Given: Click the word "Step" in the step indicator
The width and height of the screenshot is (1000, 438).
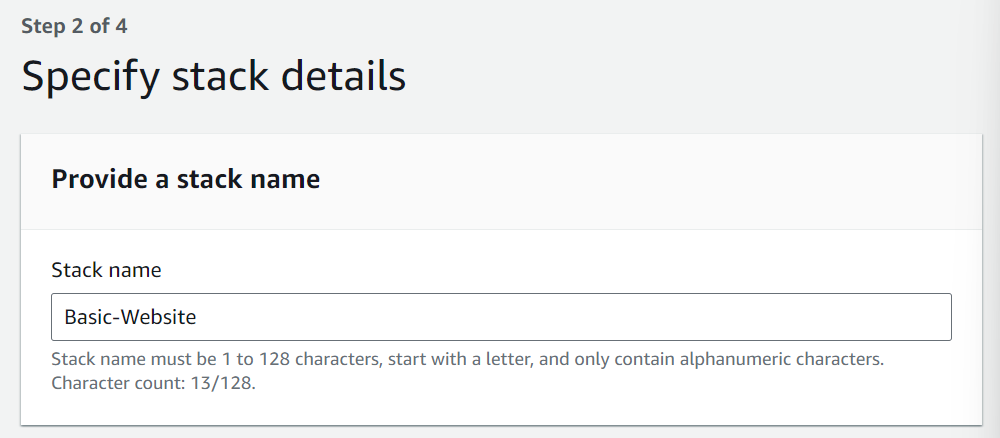Looking at the screenshot, I should point(42,26).
